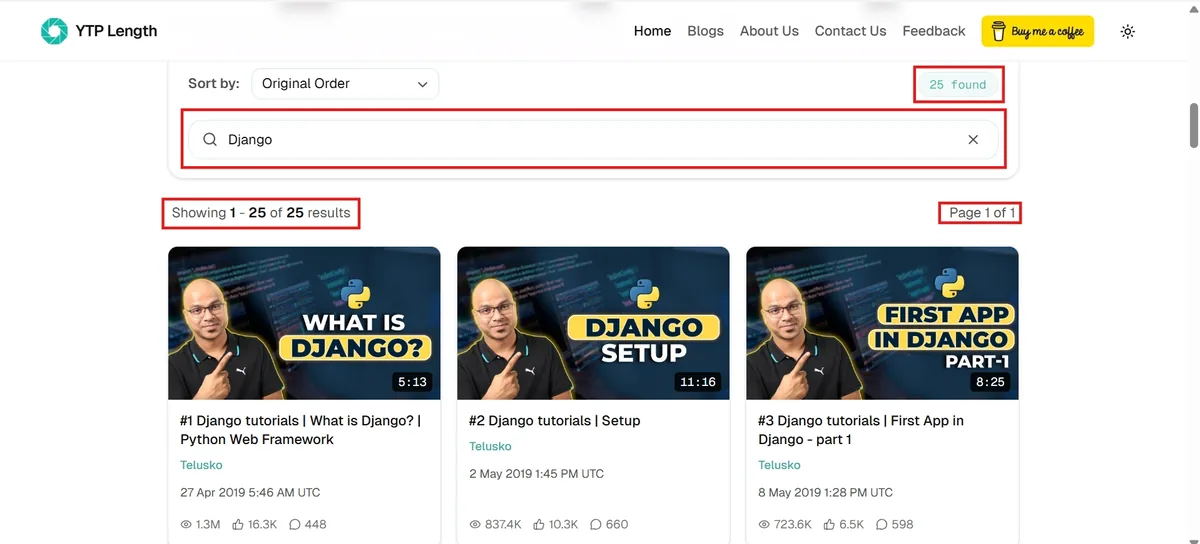Open the Feedback page

934,31
